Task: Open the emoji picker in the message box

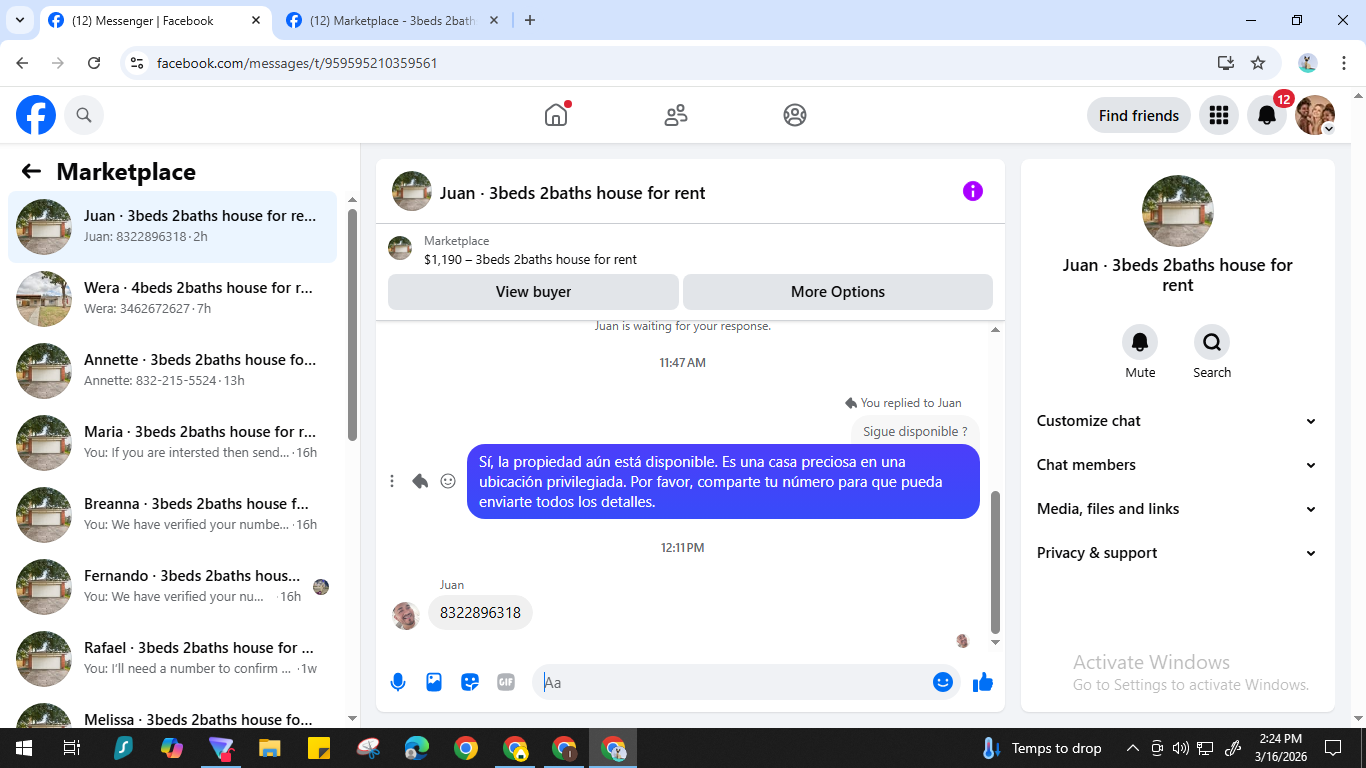Action: click(942, 682)
